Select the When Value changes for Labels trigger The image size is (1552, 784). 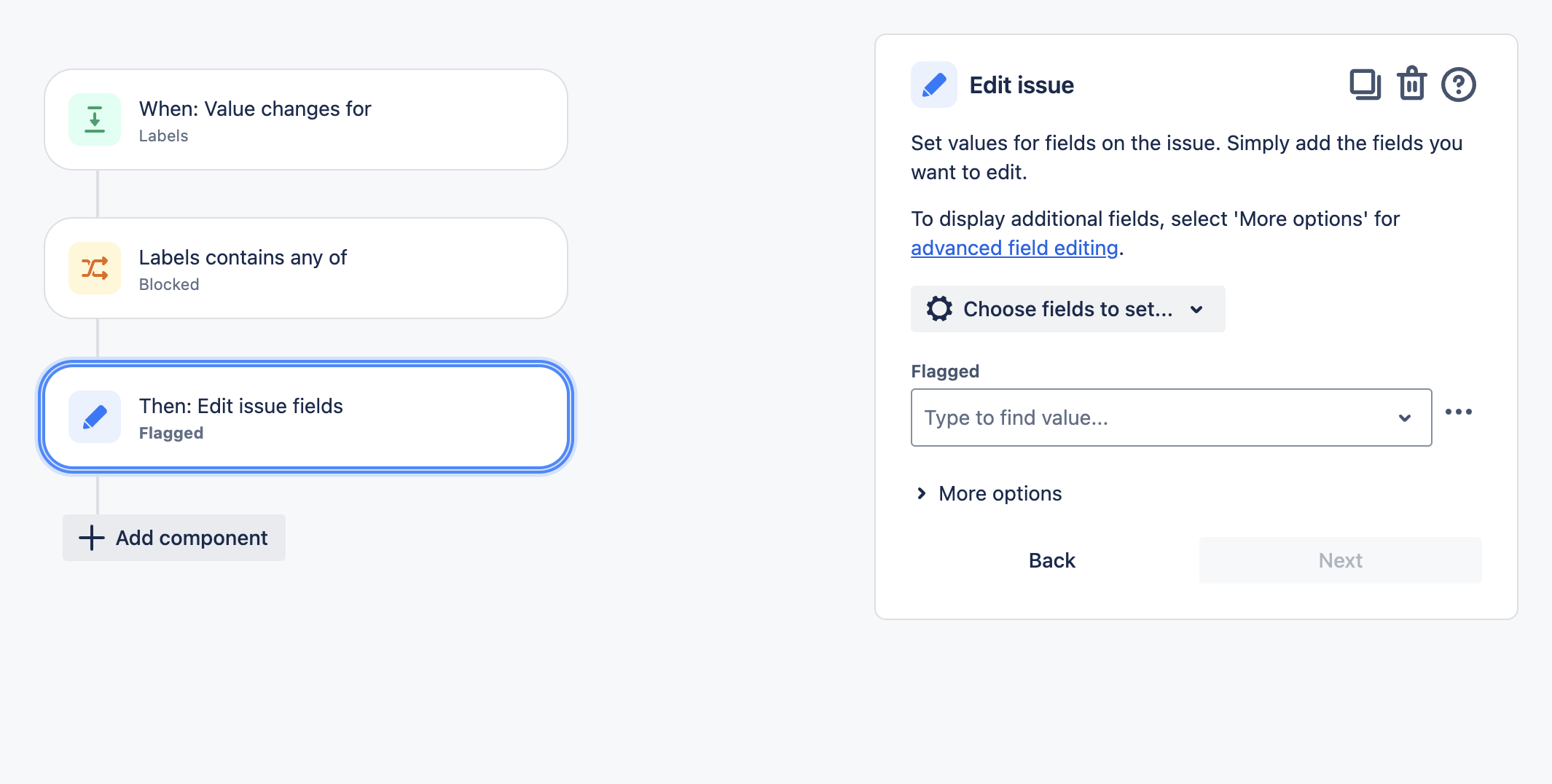(x=305, y=119)
